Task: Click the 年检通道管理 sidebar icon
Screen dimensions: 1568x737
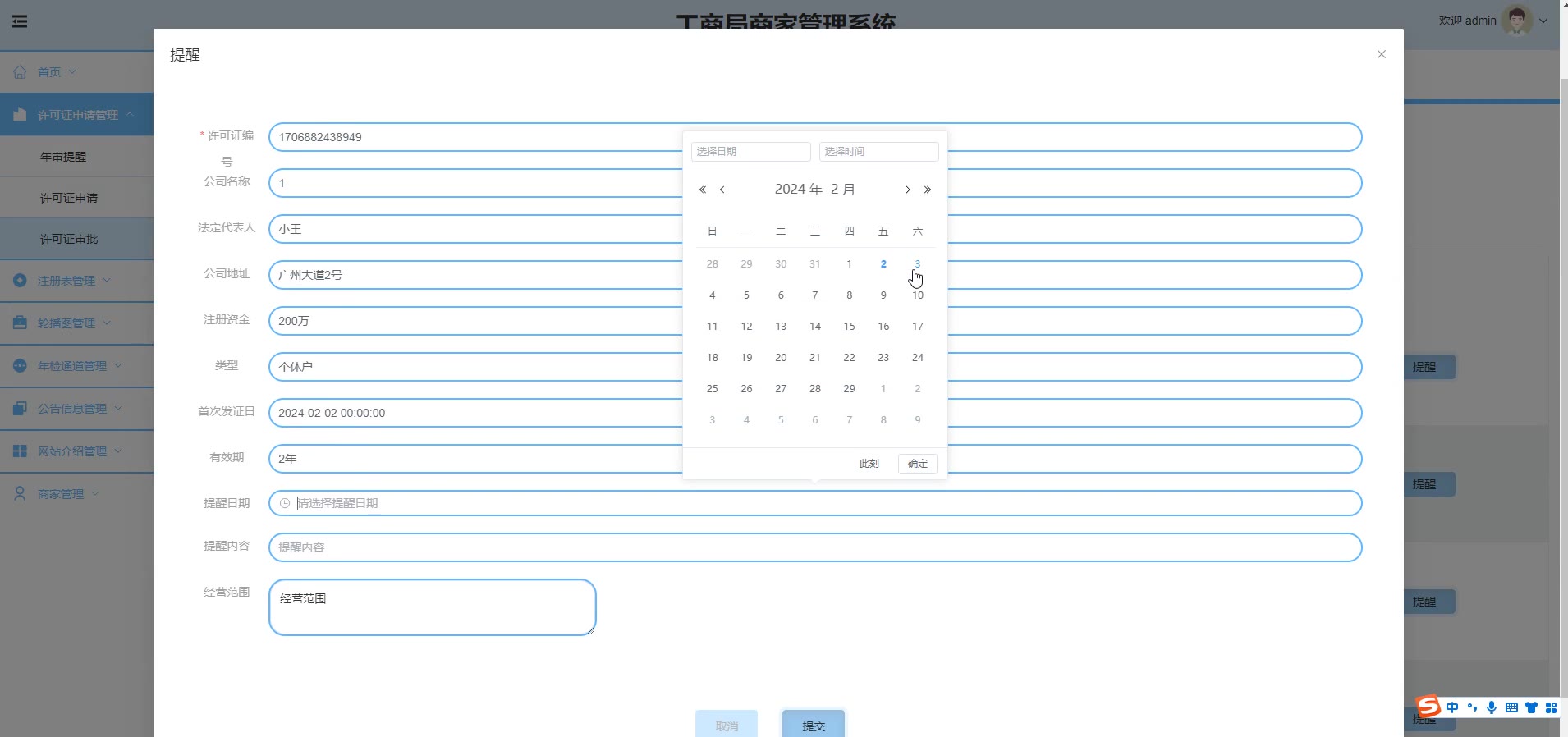Action: point(20,366)
